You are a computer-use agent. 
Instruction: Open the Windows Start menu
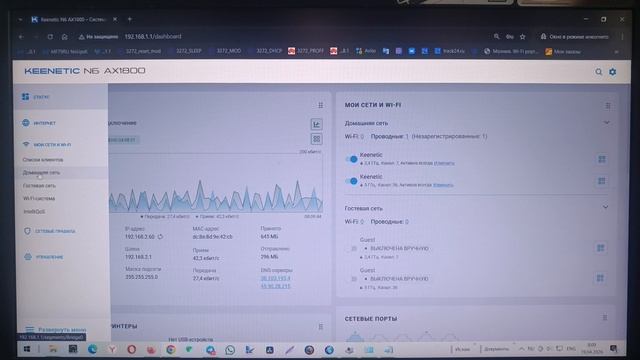(27, 349)
